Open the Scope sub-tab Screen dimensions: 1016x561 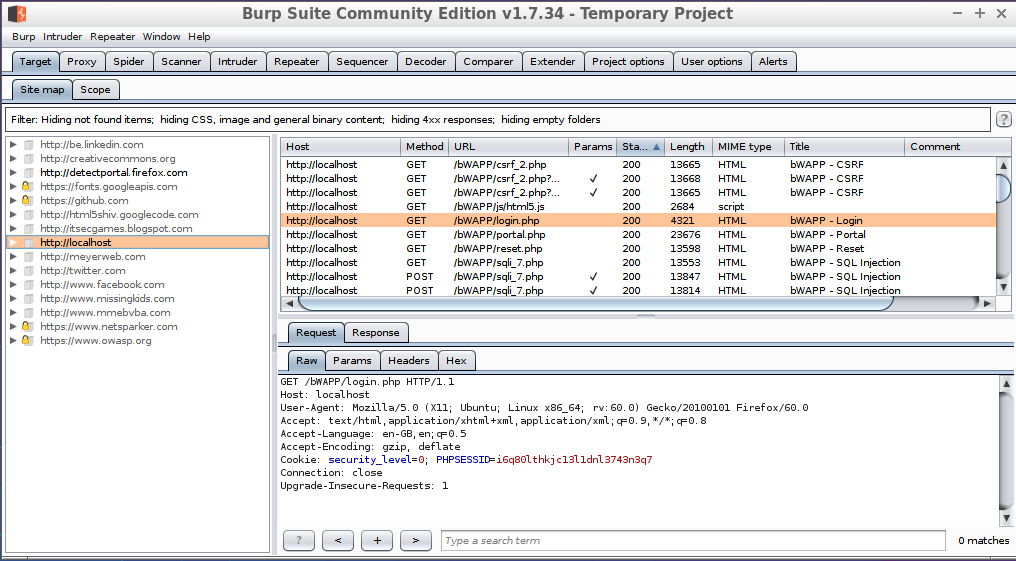(x=95, y=90)
